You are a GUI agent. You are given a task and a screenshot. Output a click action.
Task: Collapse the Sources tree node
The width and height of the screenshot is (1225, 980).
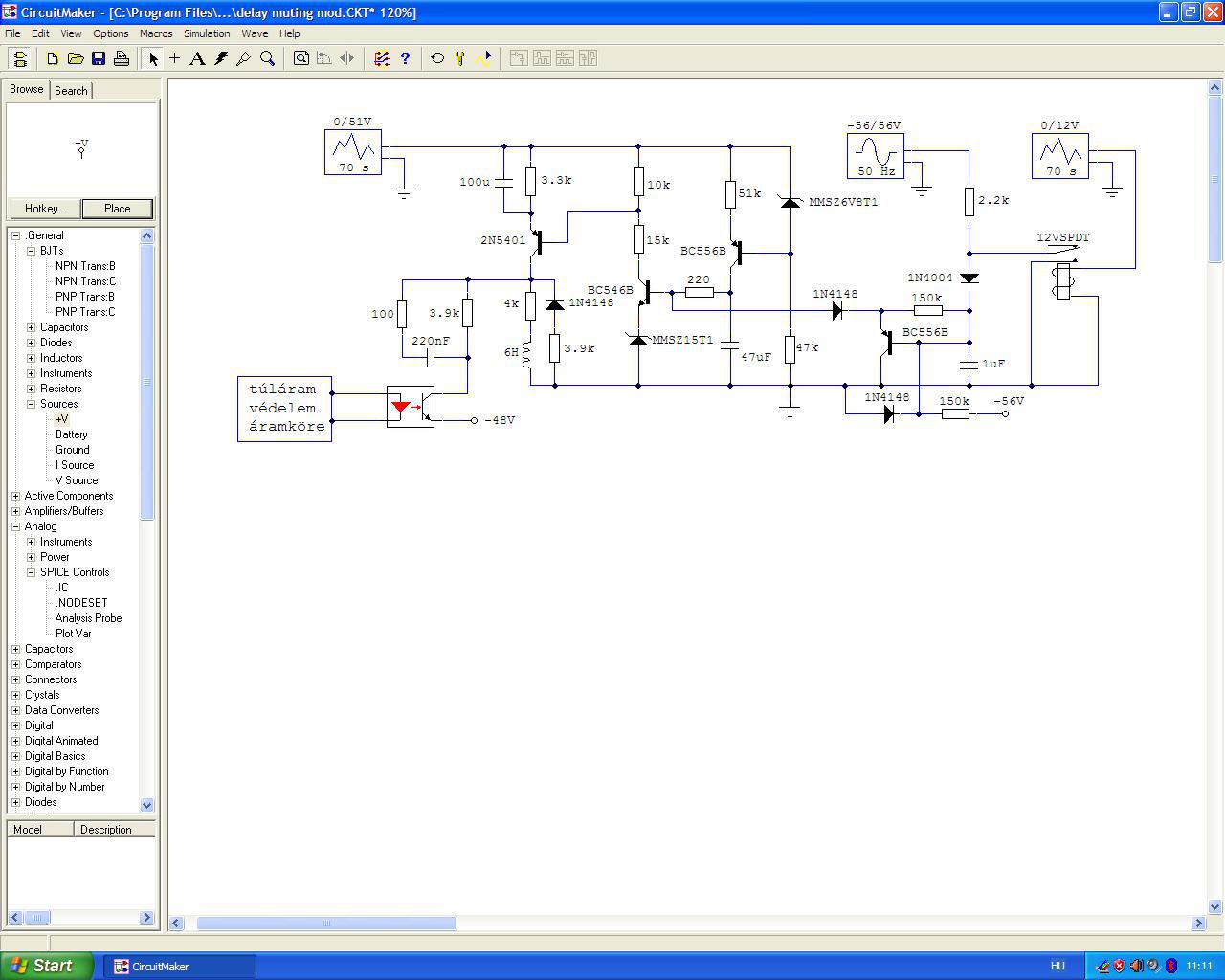click(31, 404)
